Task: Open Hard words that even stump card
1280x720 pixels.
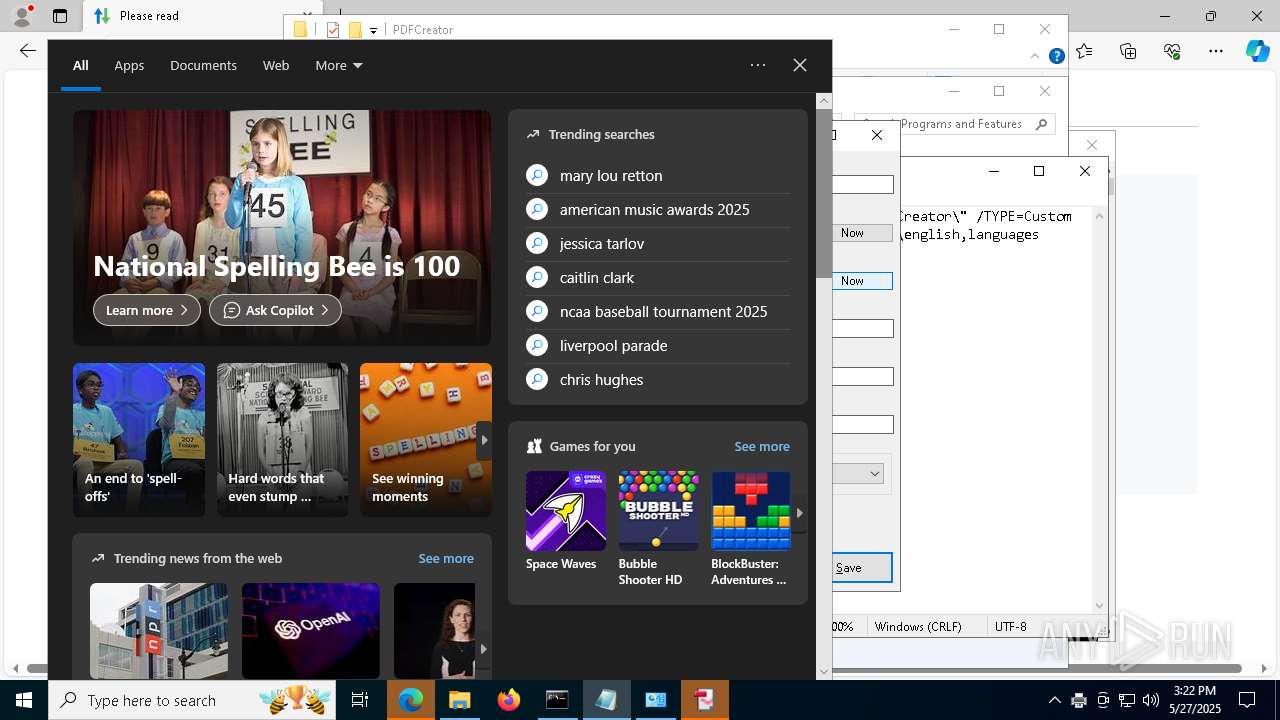Action: click(x=283, y=440)
